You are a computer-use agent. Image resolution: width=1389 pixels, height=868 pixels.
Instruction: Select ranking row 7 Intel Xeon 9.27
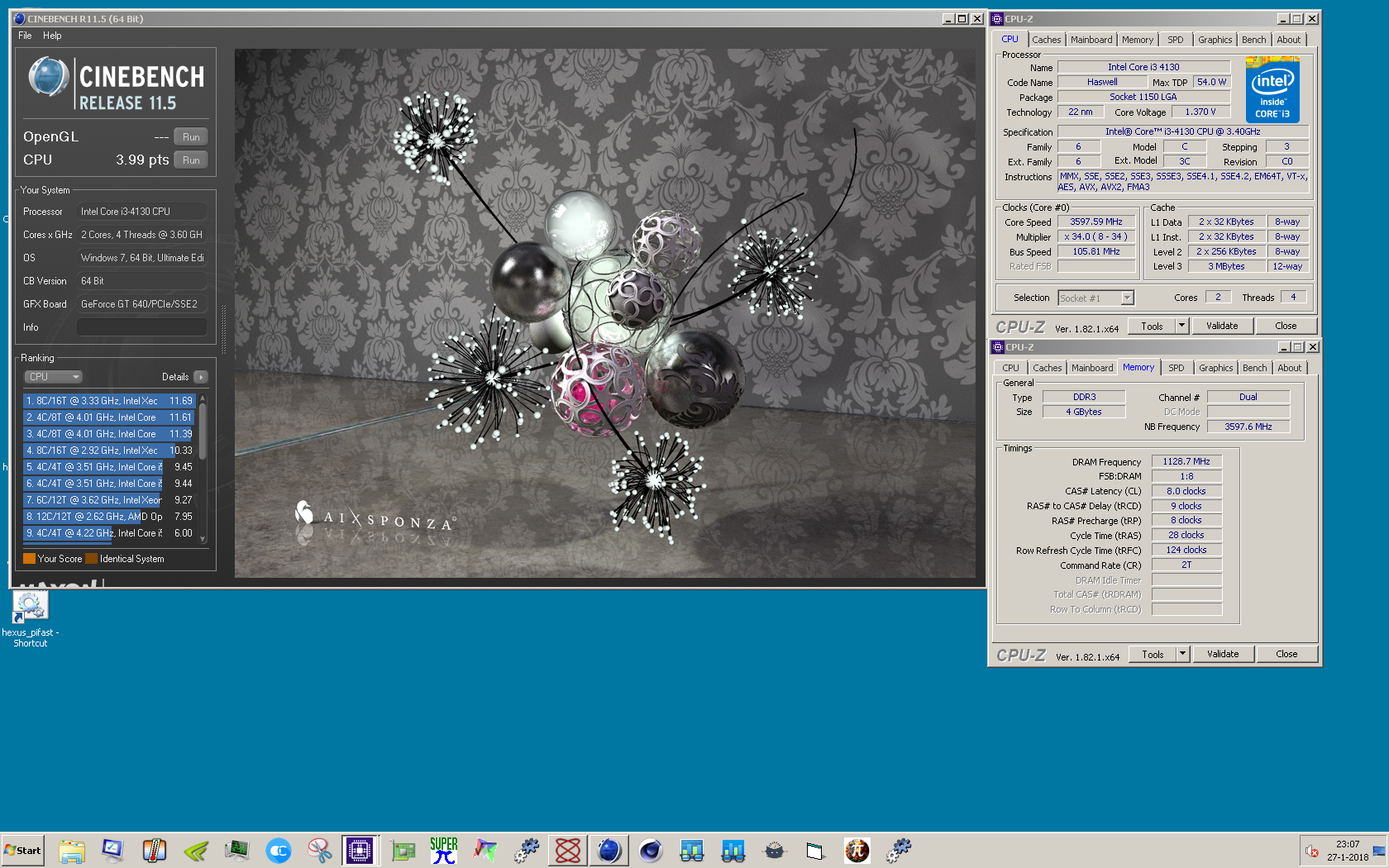(x=109, y=500)
